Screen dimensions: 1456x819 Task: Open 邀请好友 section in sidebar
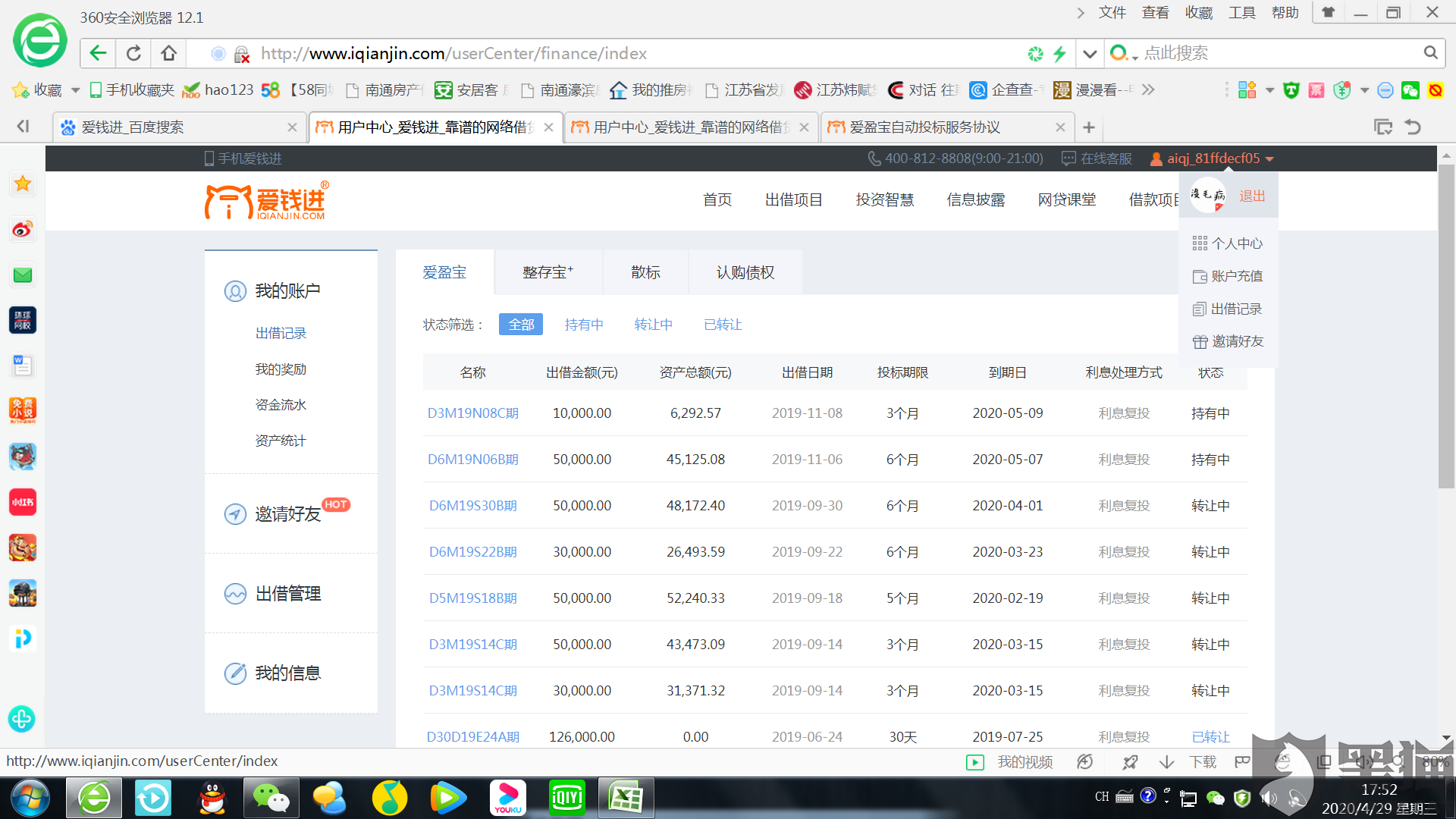[x=287, y=514]
